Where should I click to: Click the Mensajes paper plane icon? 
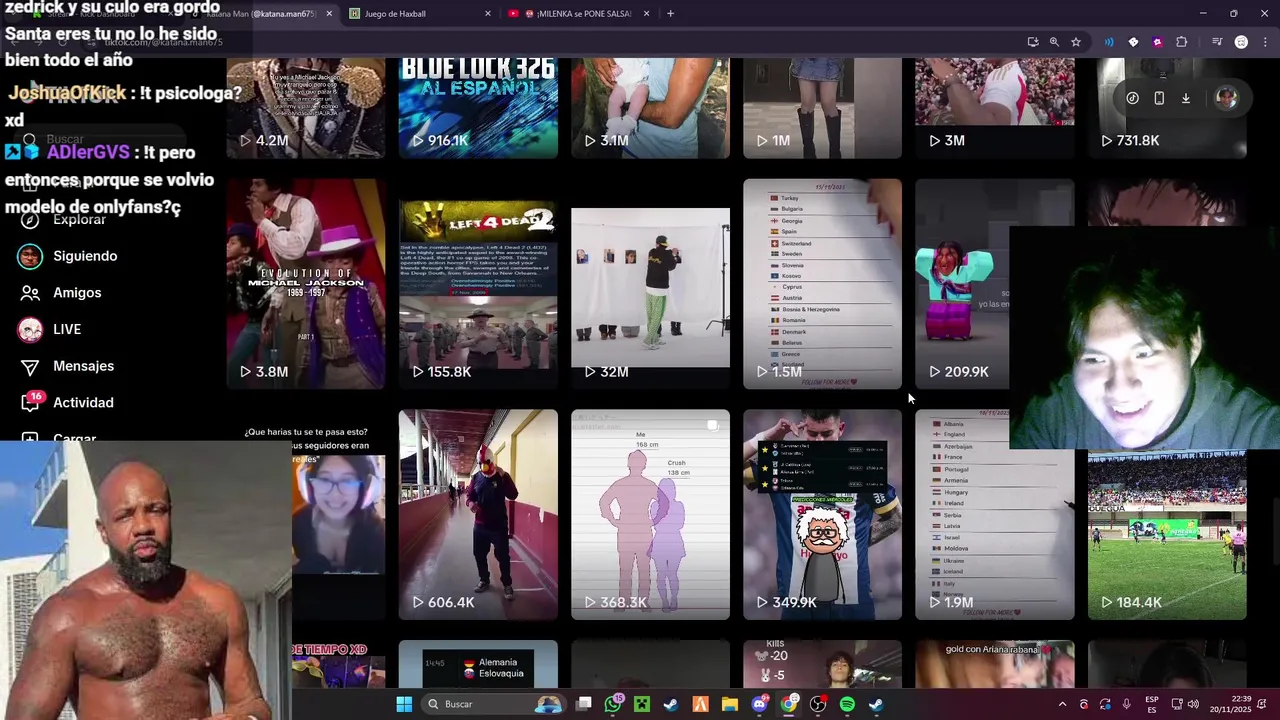pyautogui.click(x=30, y=366)
